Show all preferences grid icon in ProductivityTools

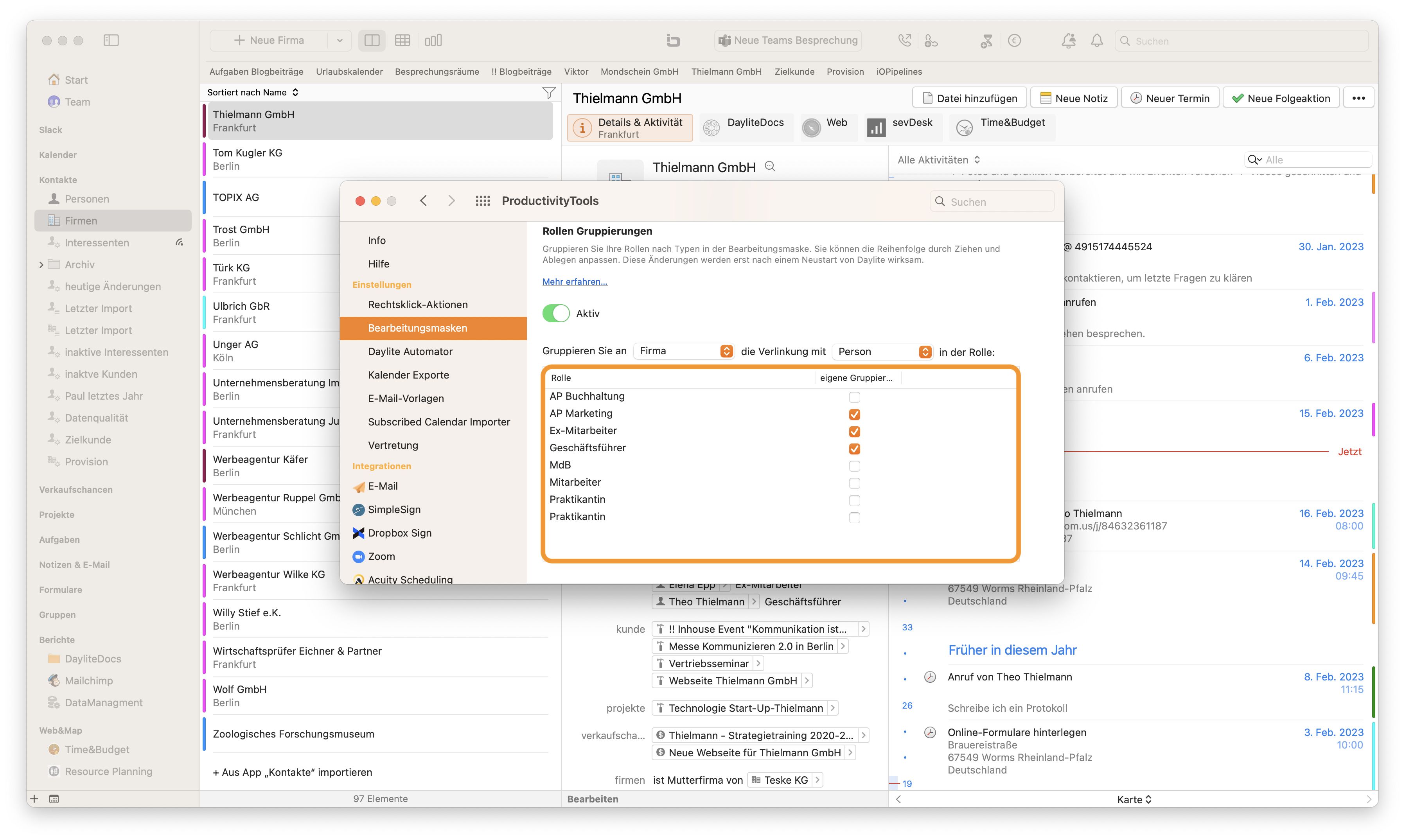click(483, 201)
